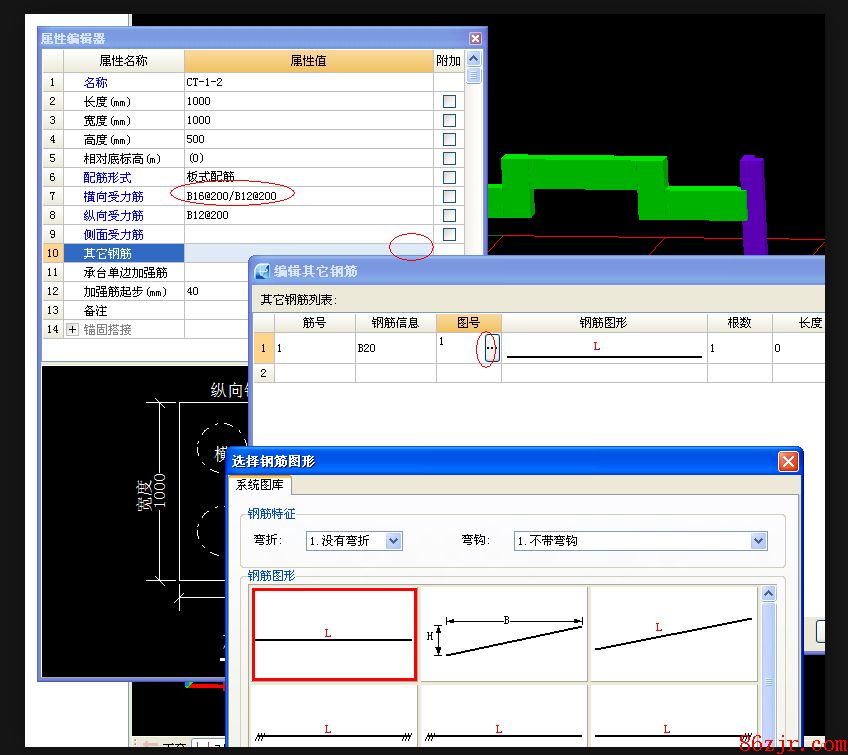Open the 弯钩 dropdown list

(758, 541)
